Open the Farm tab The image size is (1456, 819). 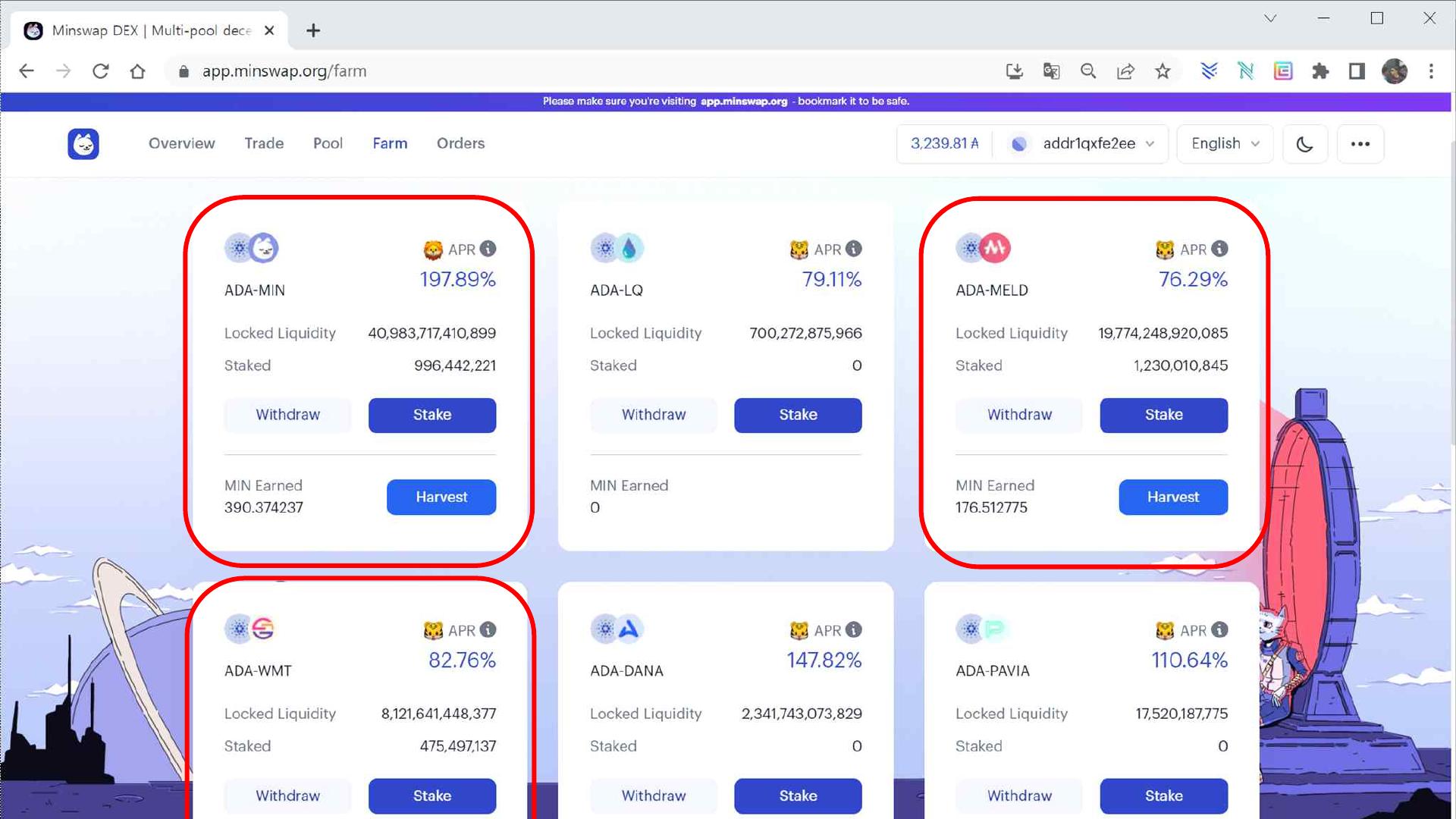tap(390, 143)
